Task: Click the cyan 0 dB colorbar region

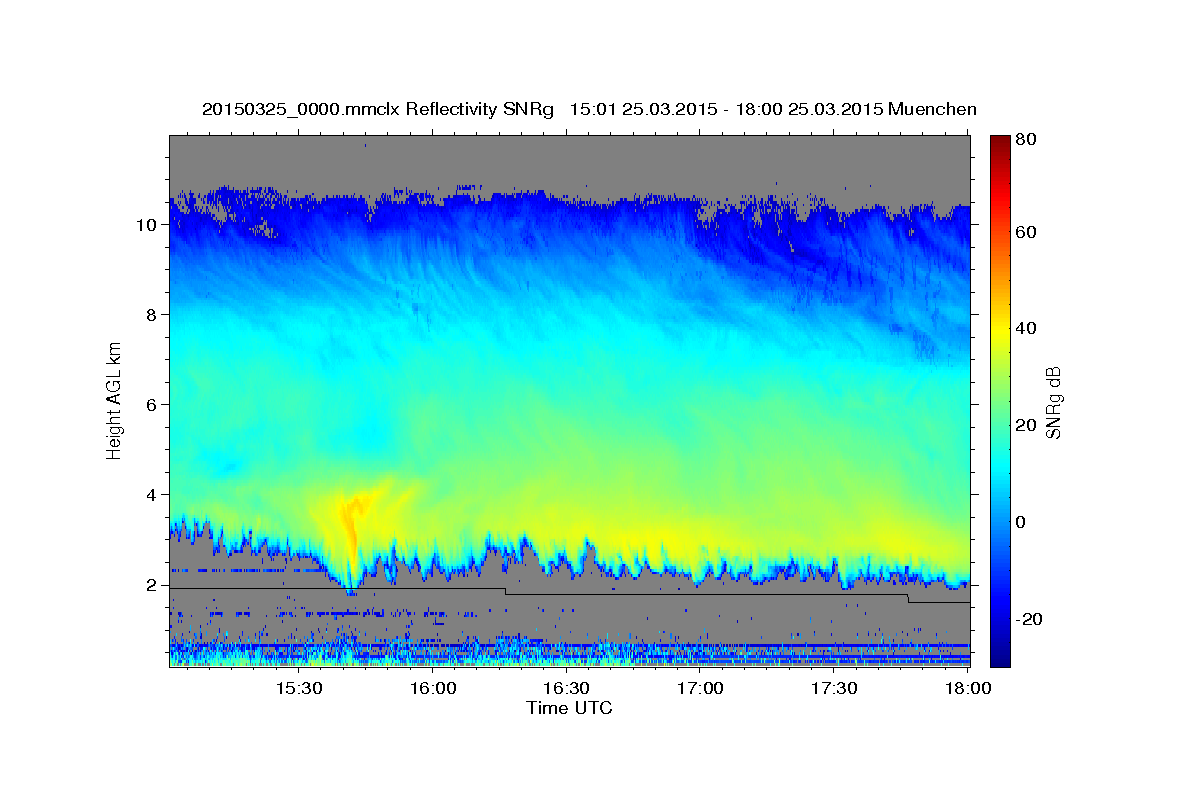Action: point(1000,521)
